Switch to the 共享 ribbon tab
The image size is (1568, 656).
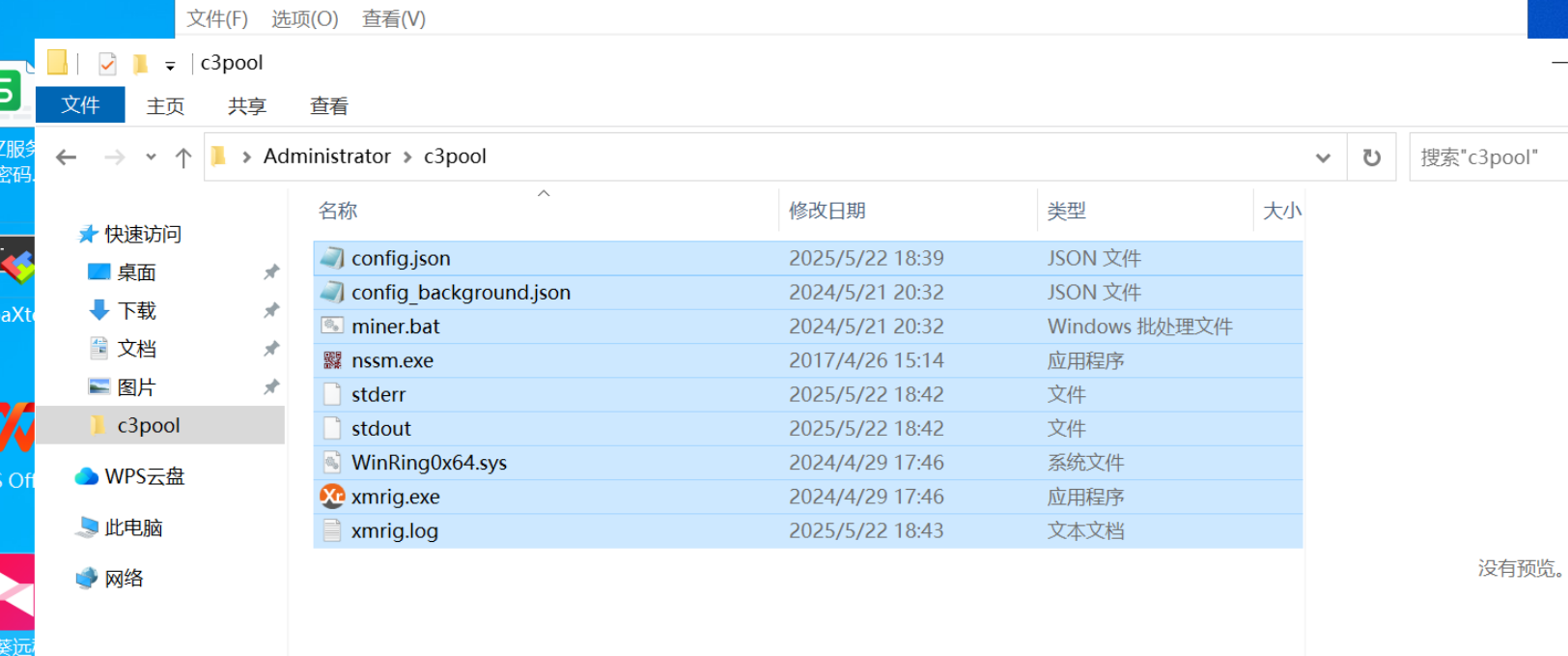pyautogui.click(x=247, y=105)
